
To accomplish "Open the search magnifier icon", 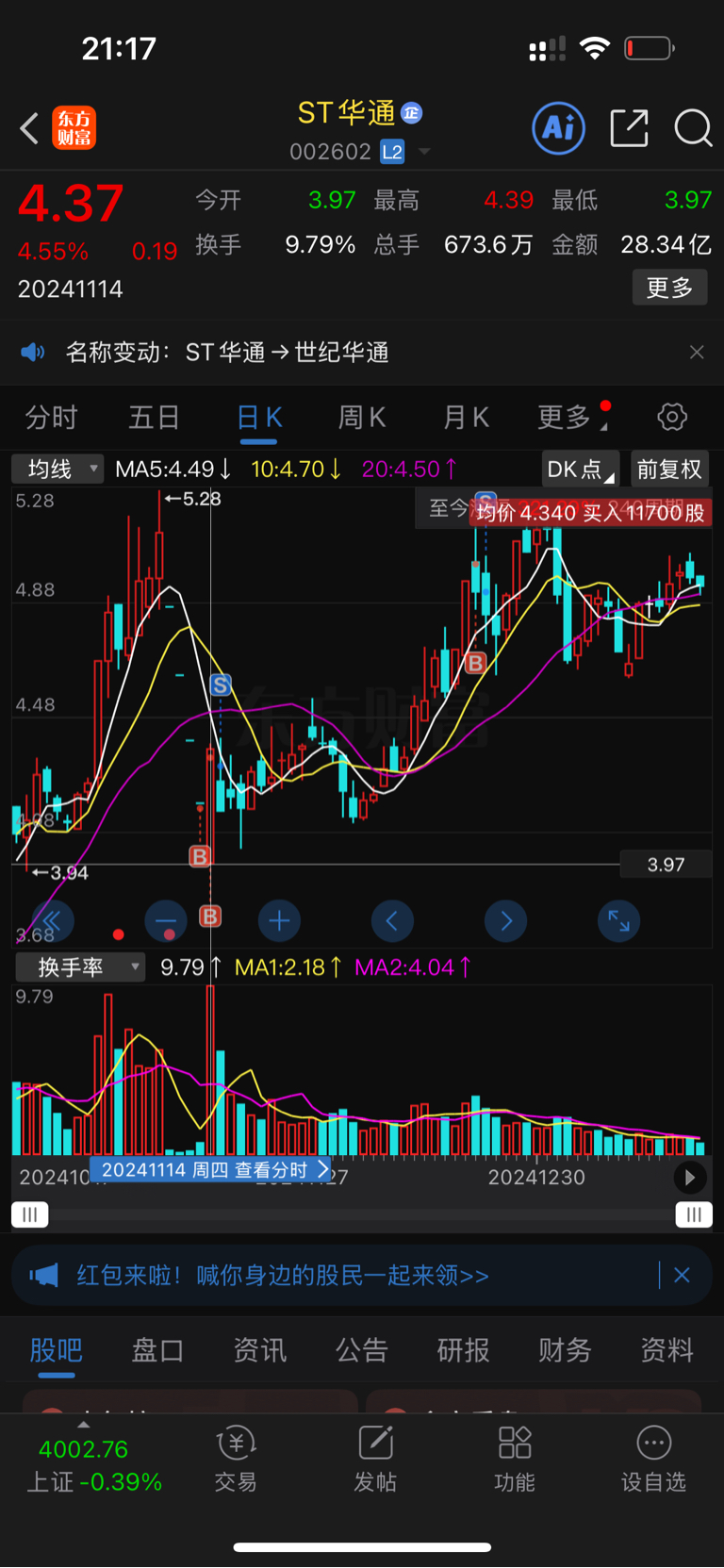I will 693,128.
